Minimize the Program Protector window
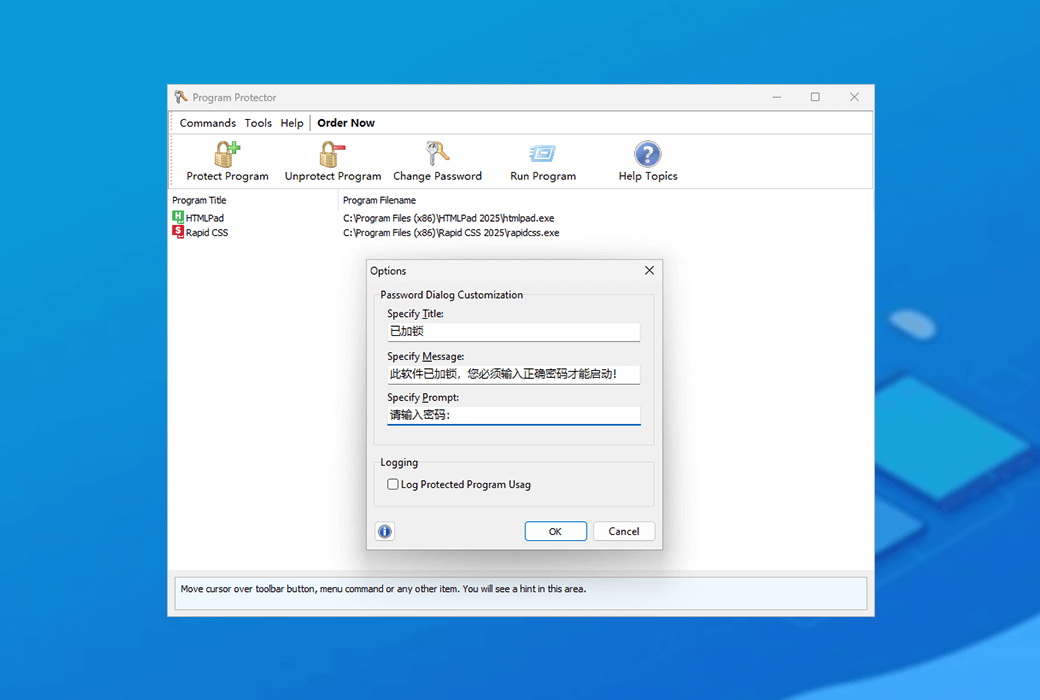Image resolution: width=1040 pixels, height=700 pixels. pyautogui.click(x=777, y=97)
